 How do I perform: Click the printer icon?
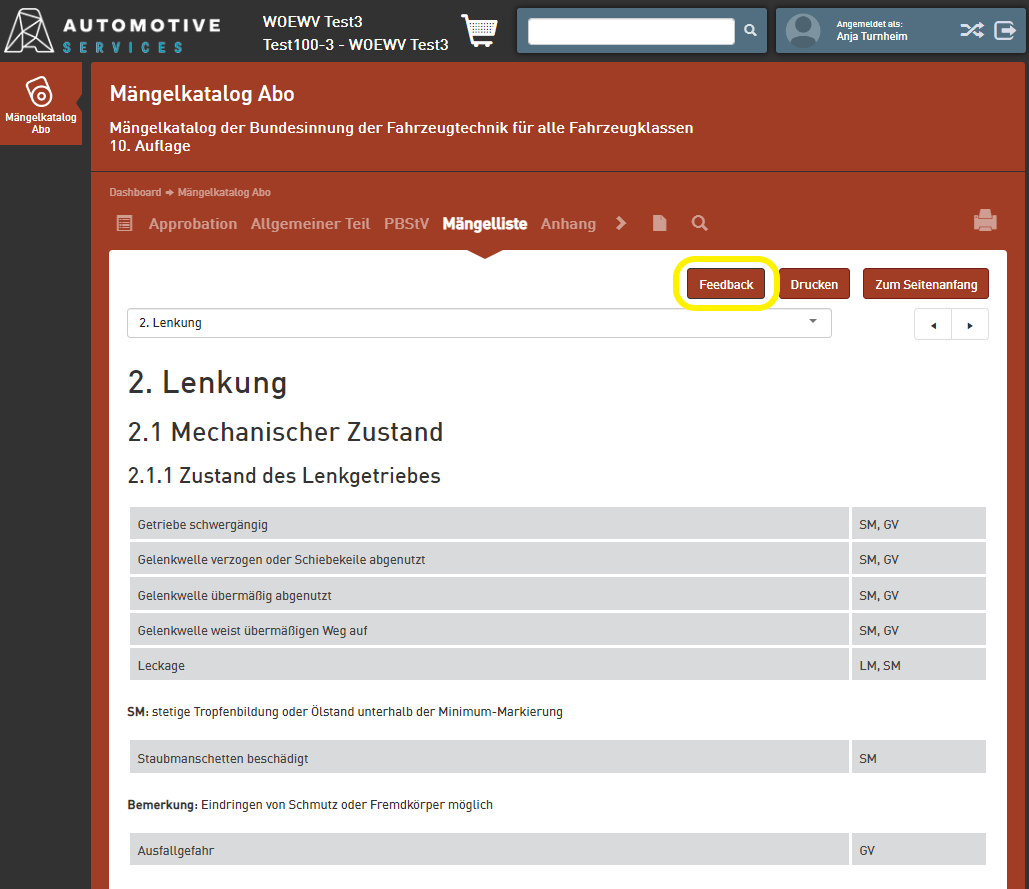(x=985, y=221)
